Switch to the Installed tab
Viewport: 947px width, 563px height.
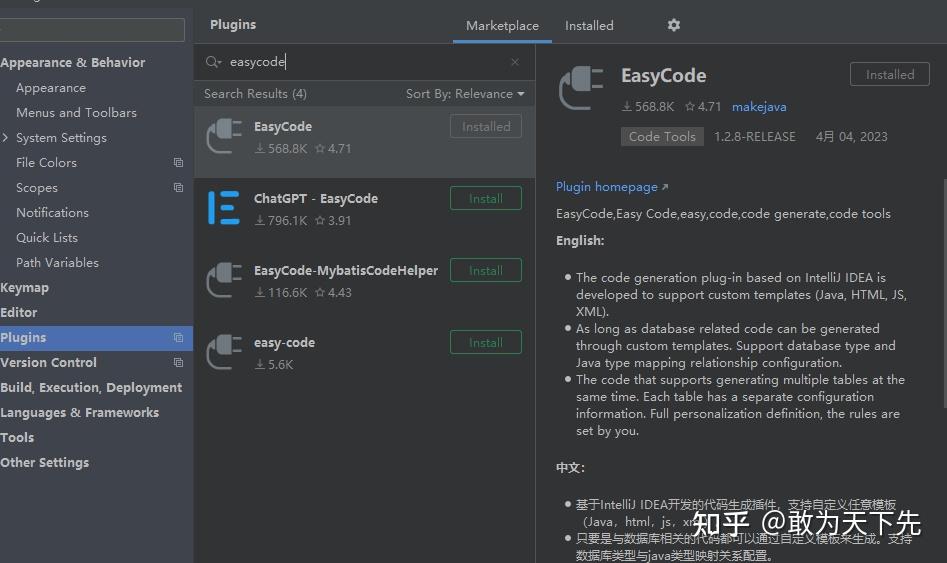point(589,26)
